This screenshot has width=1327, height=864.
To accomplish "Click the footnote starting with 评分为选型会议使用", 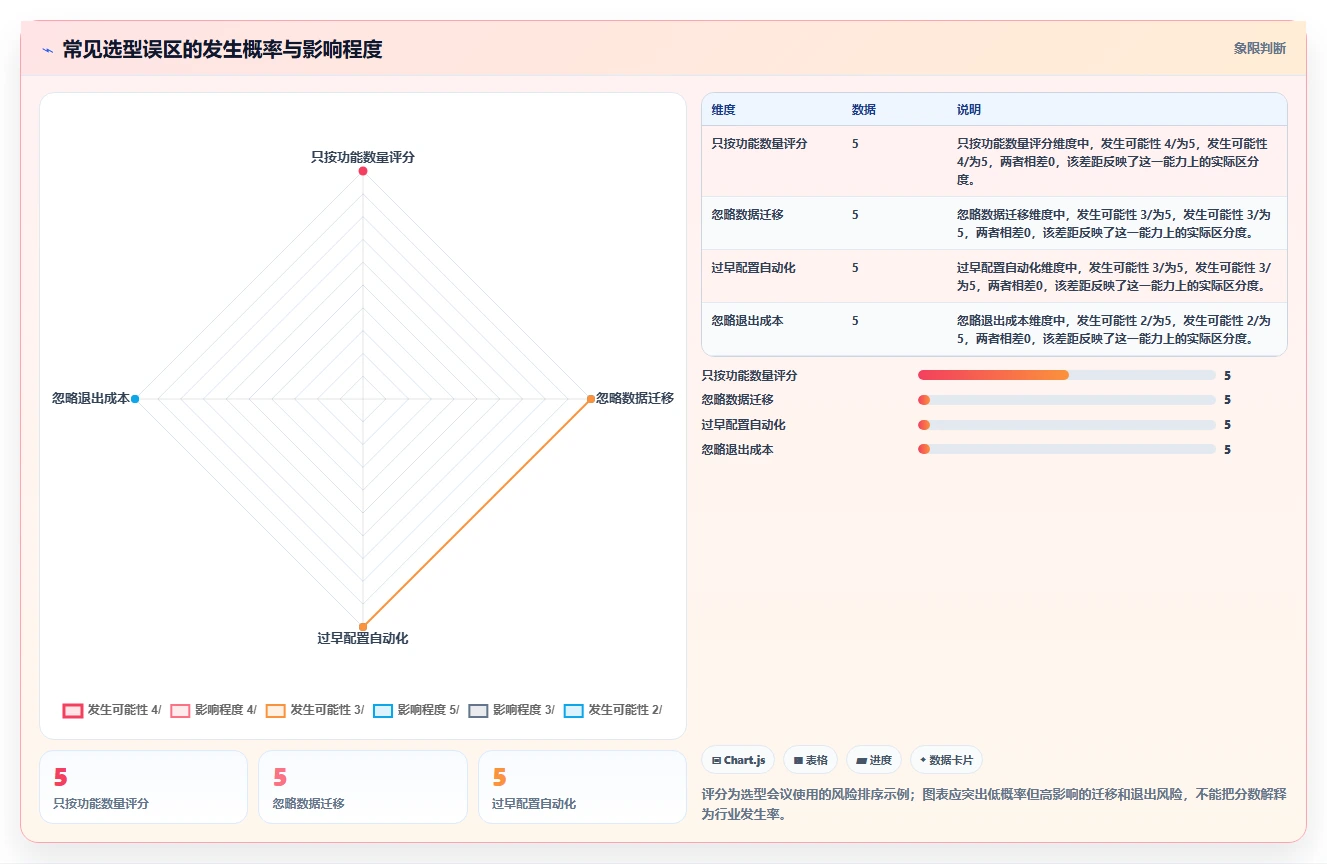I will coord(994,805).
